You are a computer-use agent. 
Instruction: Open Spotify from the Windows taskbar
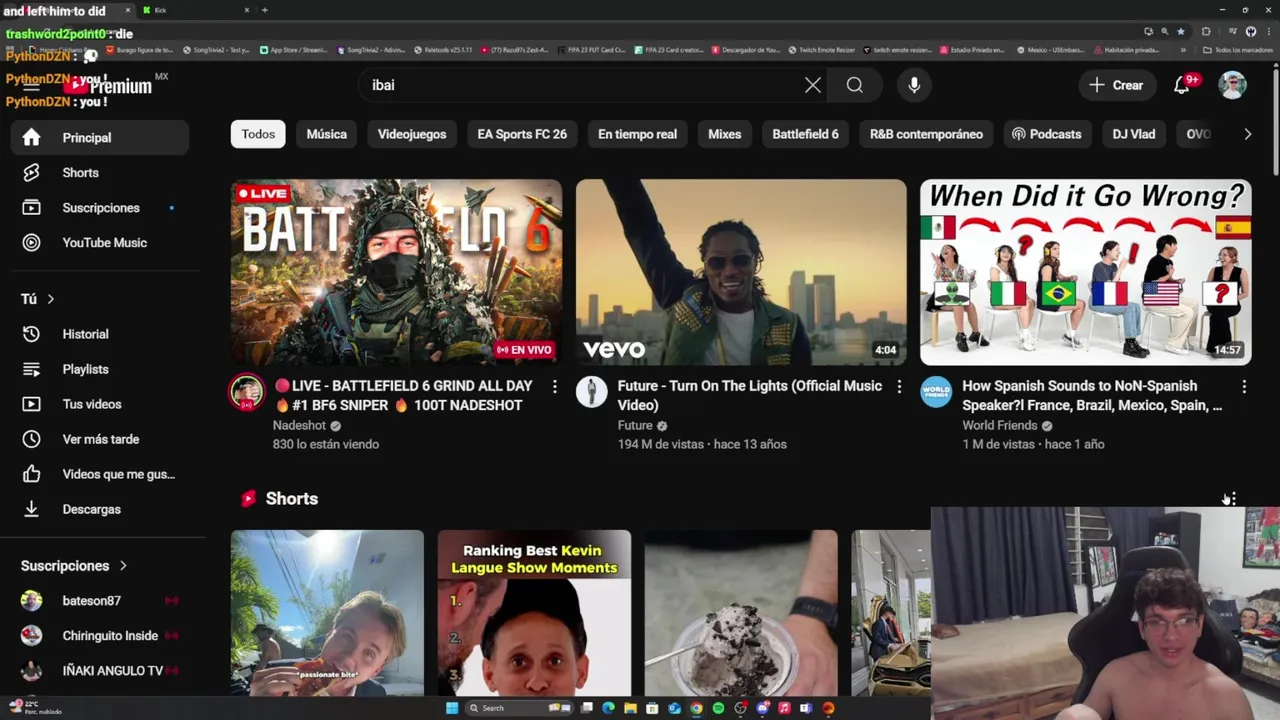point(718,708)
